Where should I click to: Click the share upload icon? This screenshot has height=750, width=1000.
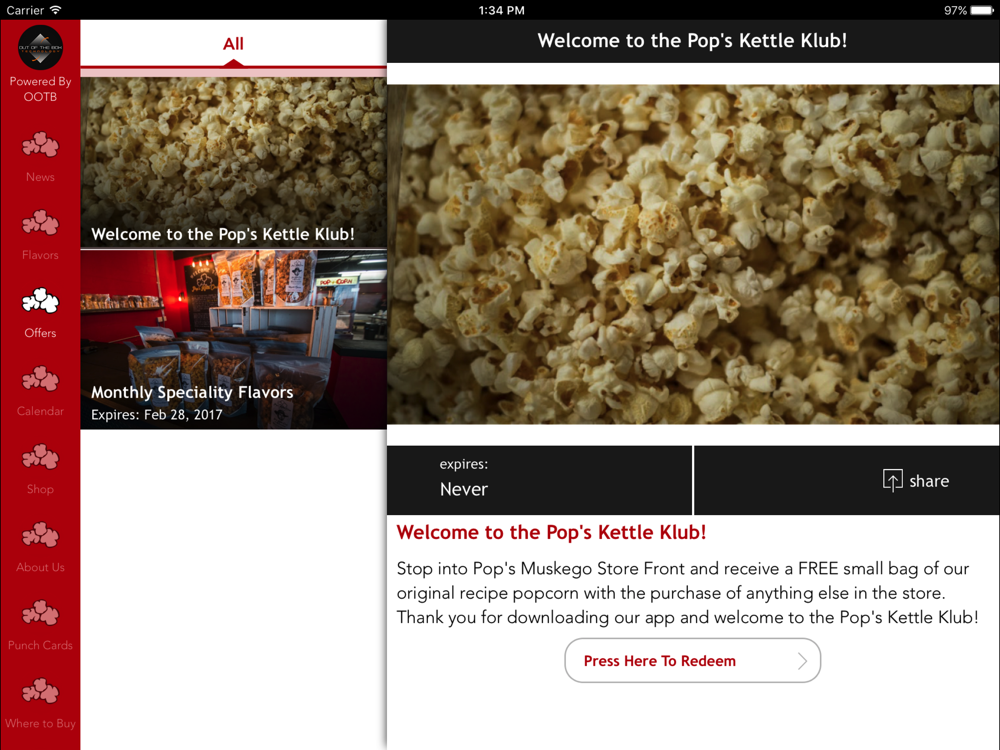tap(892, 480)
